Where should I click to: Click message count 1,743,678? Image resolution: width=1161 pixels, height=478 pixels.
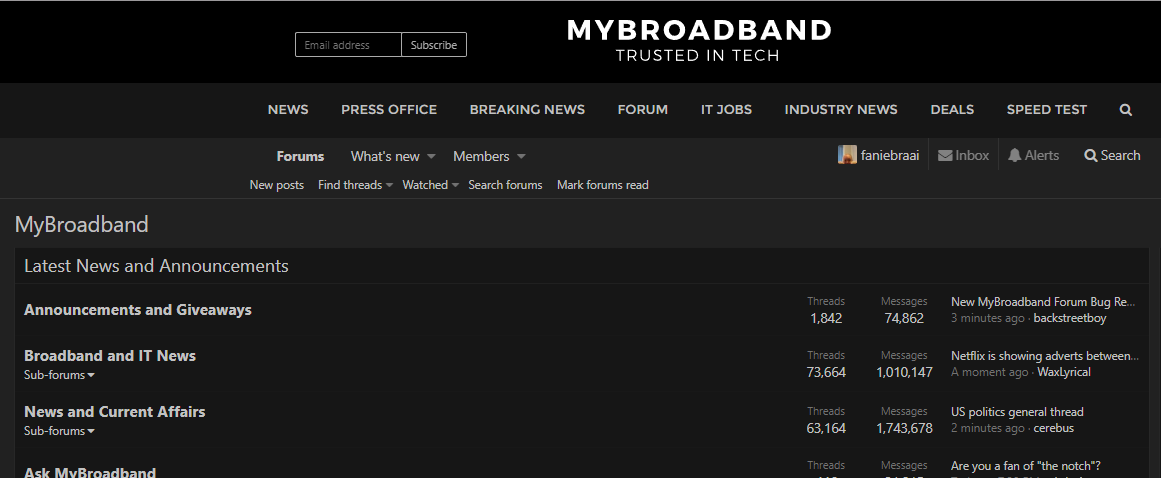coord(904,428)
